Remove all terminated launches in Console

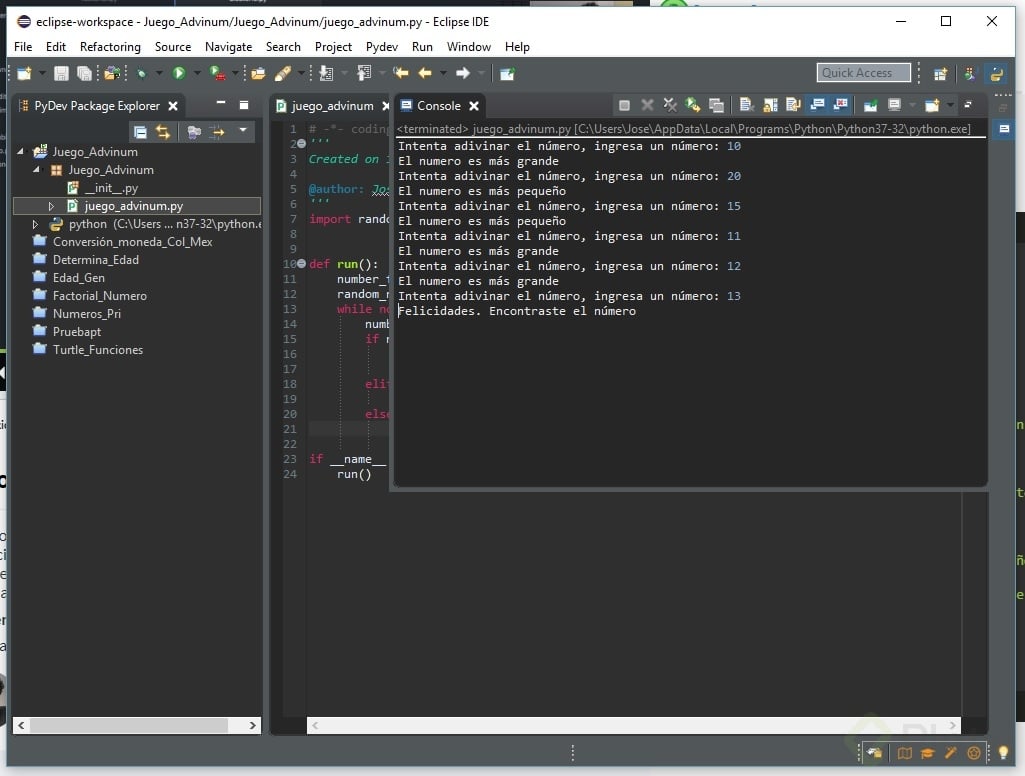tap(670, 105)
